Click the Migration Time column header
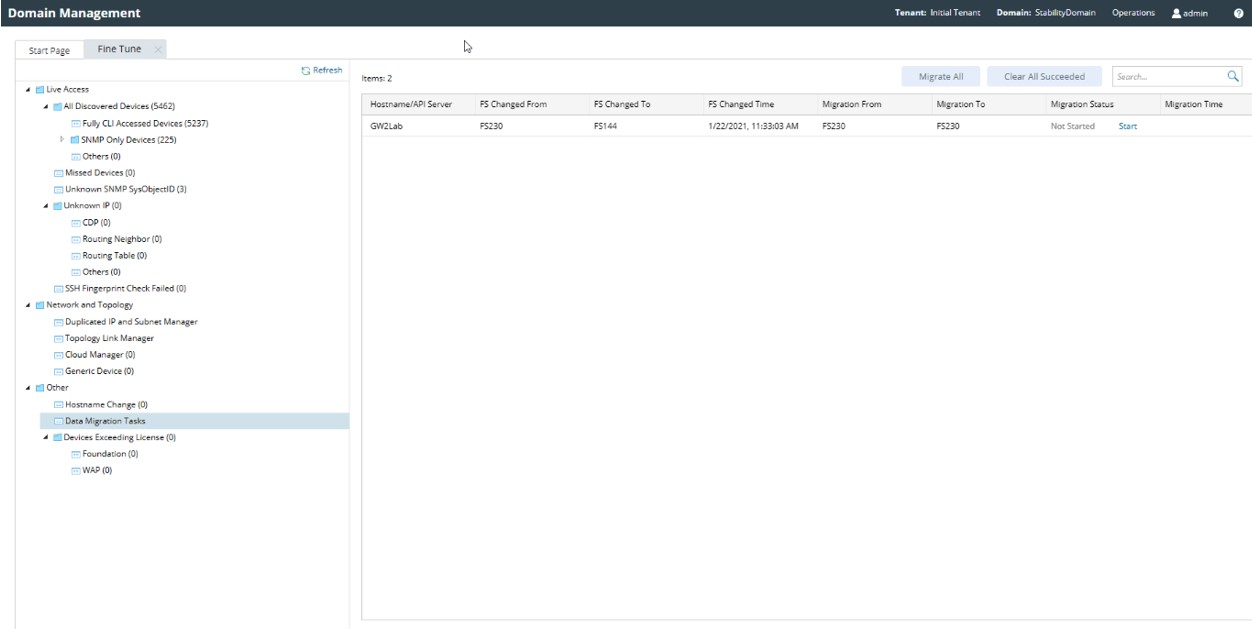The width and height of the screenshot is (1252, 629). coord(1204,104)
